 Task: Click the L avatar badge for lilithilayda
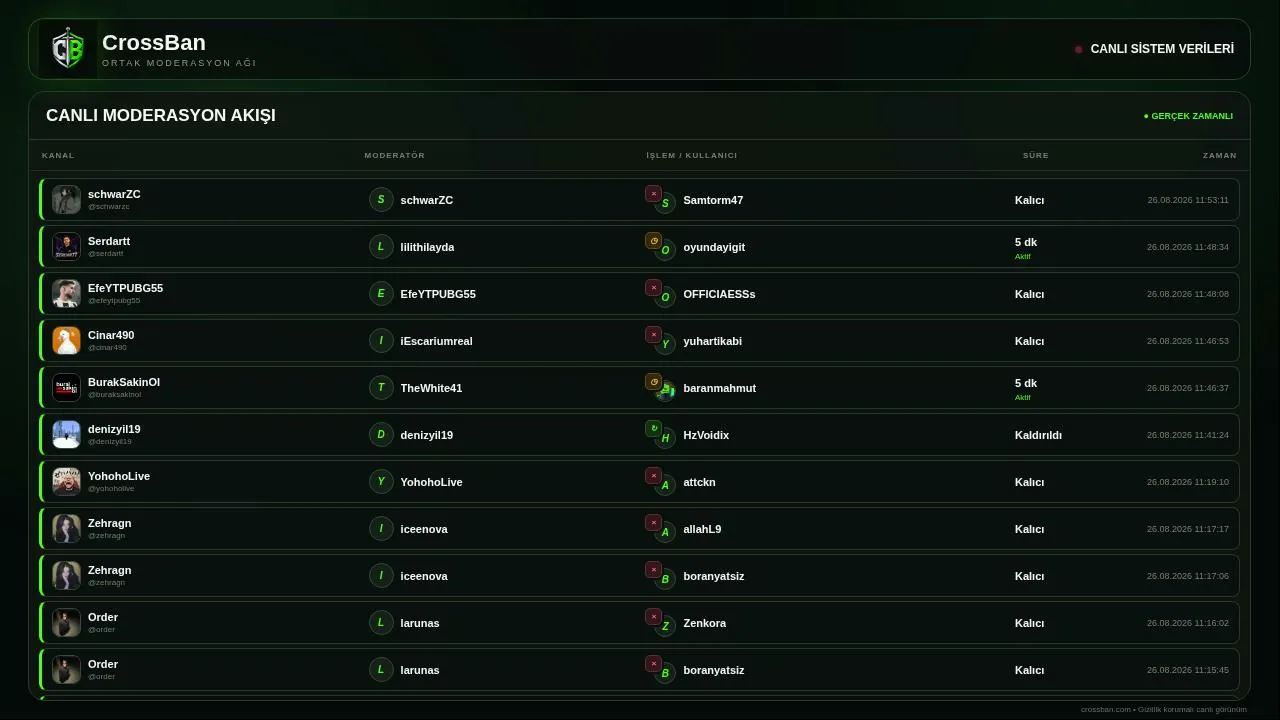coord(381,247)
